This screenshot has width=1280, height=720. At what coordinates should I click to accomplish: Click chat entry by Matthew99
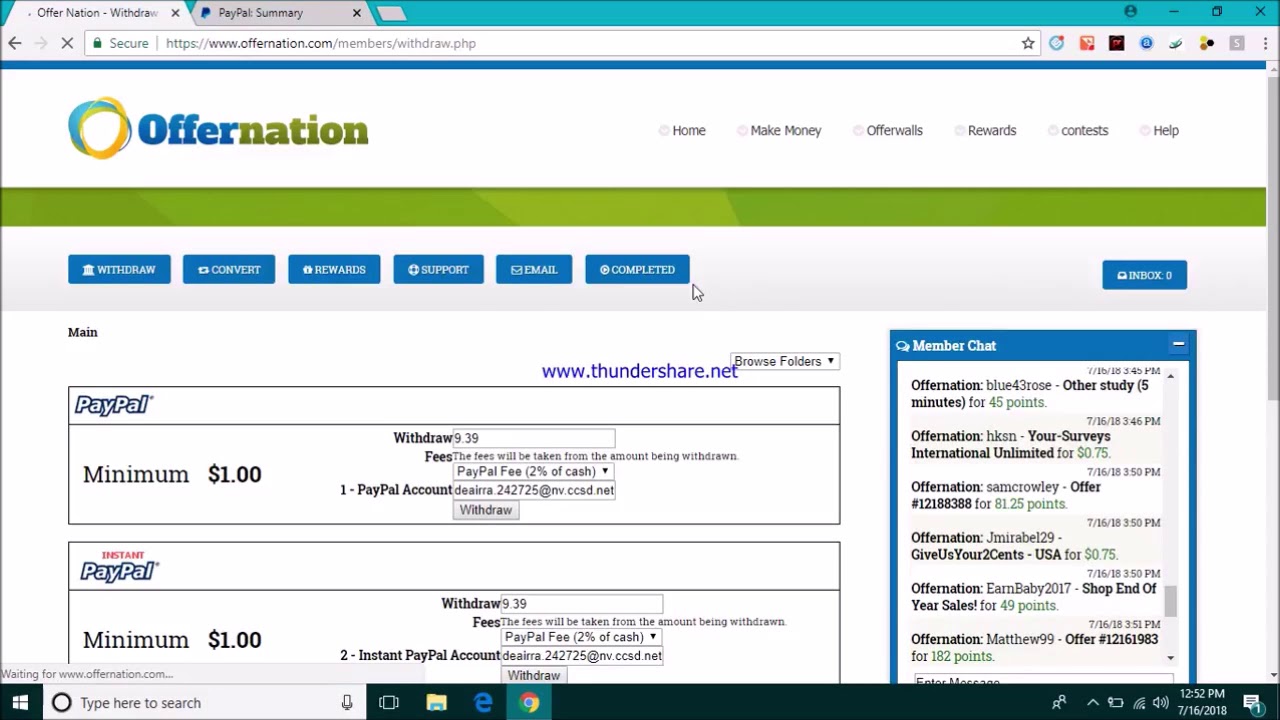(1034, 648)
